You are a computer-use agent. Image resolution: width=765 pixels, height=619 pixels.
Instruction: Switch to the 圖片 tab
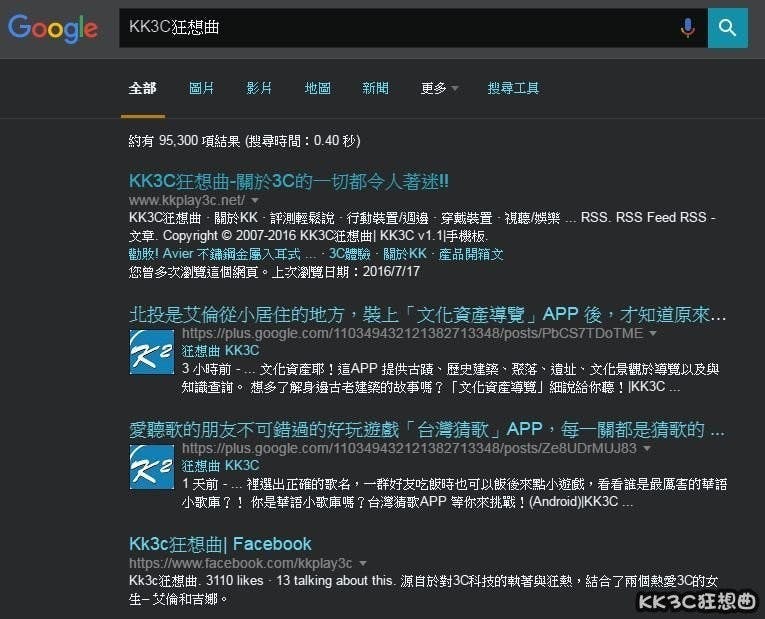(x=201, y=88)
